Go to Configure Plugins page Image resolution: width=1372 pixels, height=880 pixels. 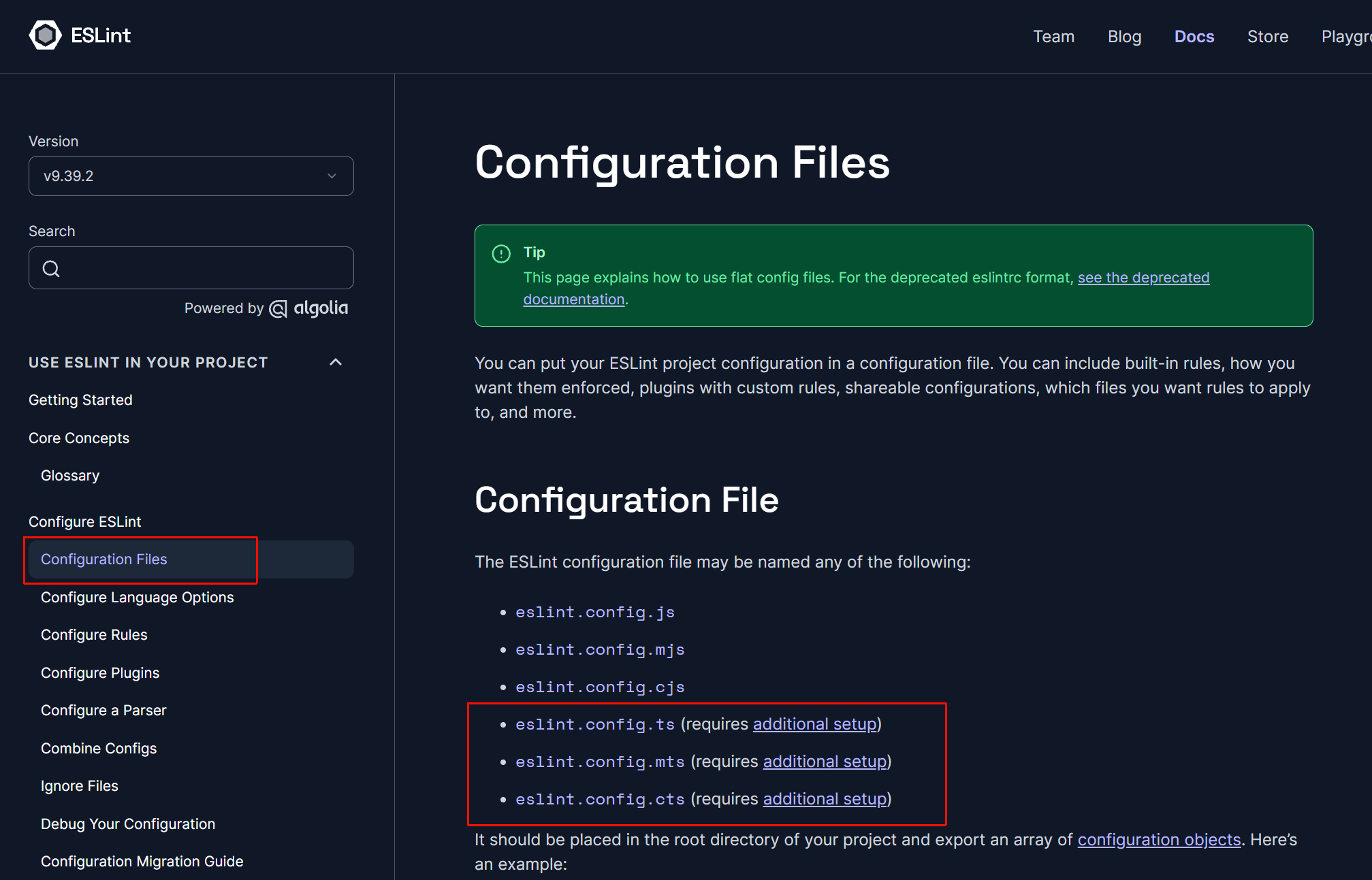[x=100, y=673]
